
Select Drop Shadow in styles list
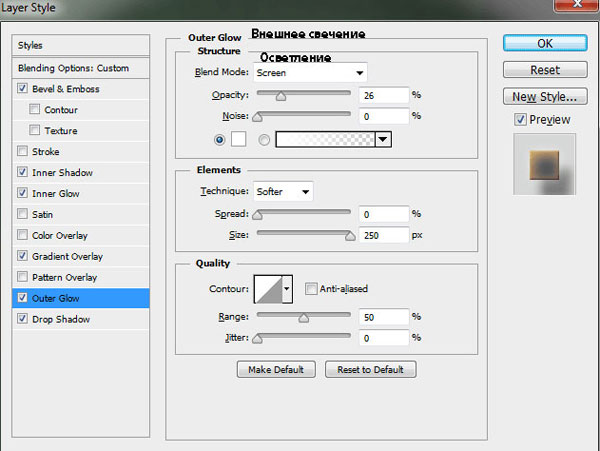point(61,319)
